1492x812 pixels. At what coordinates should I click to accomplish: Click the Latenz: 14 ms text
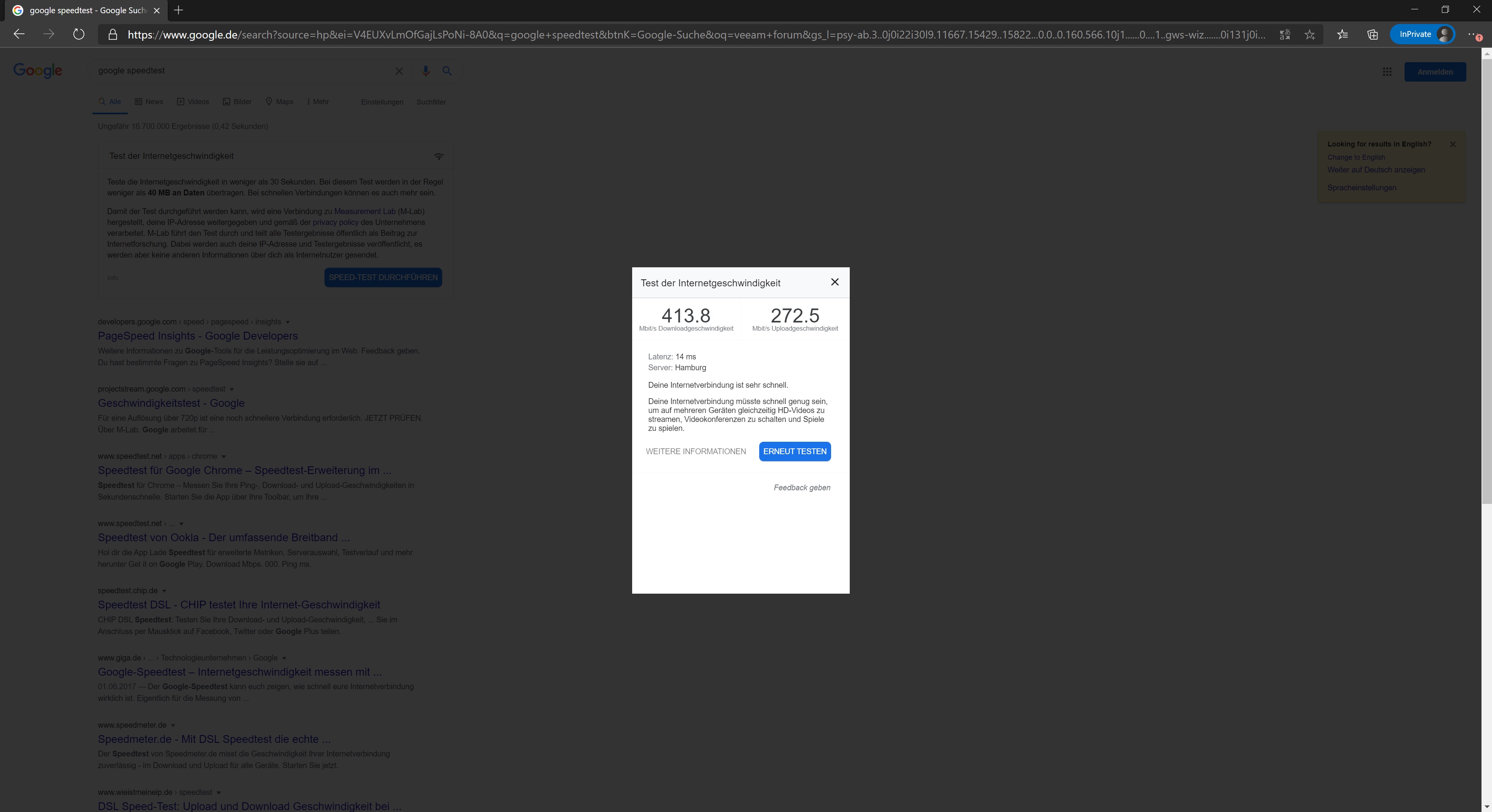pyautogui.click(x=672, y=357)
